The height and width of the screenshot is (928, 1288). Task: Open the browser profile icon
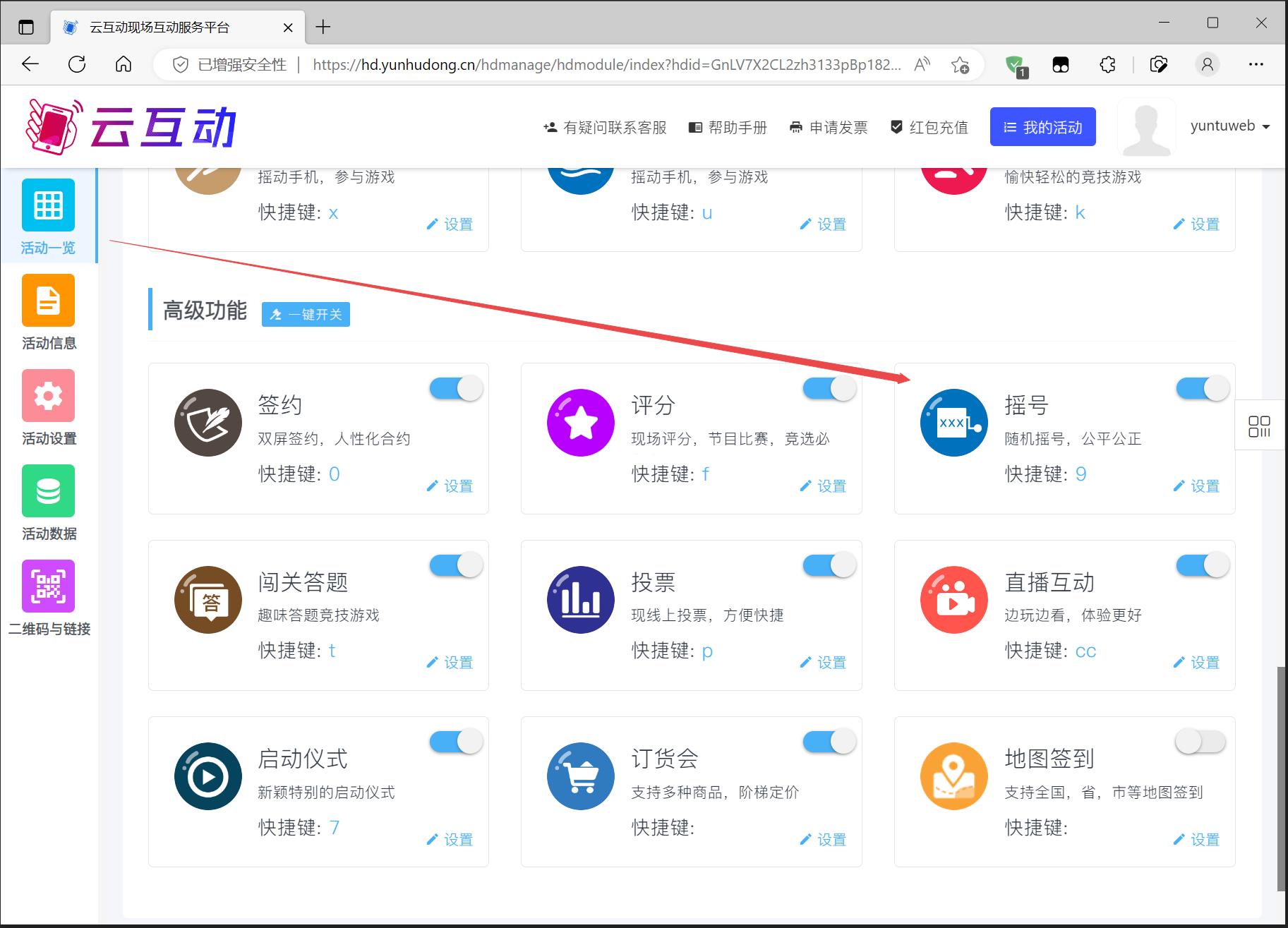point(1208,65)
